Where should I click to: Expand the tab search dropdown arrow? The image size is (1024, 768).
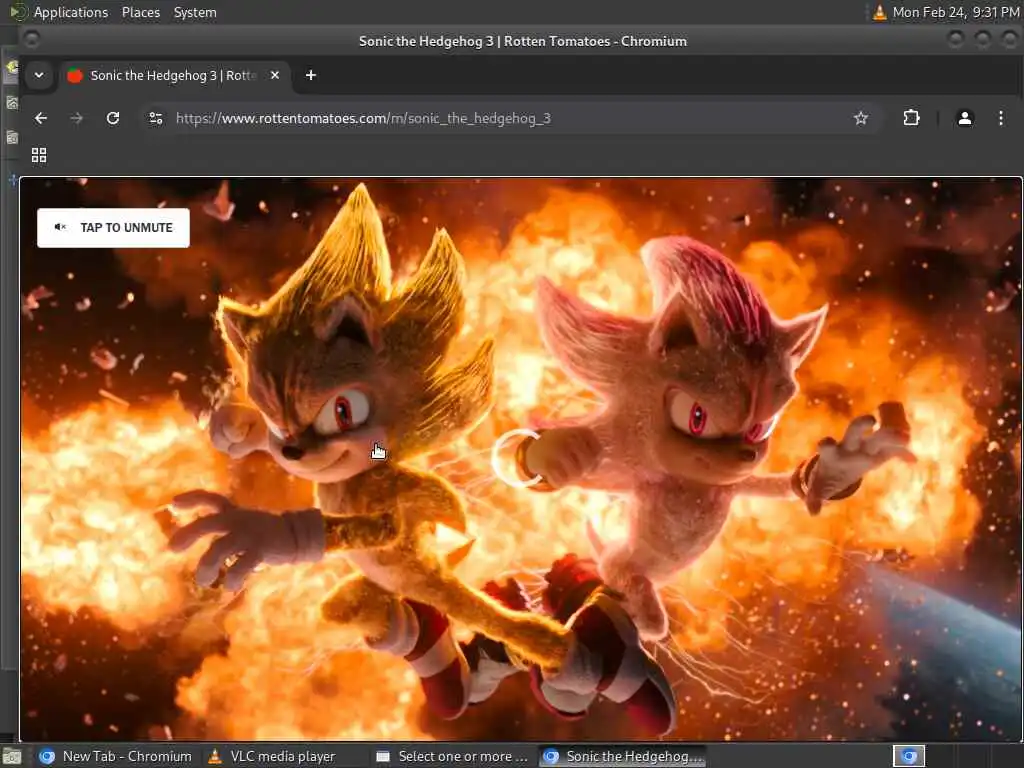[x=39, y=75]
